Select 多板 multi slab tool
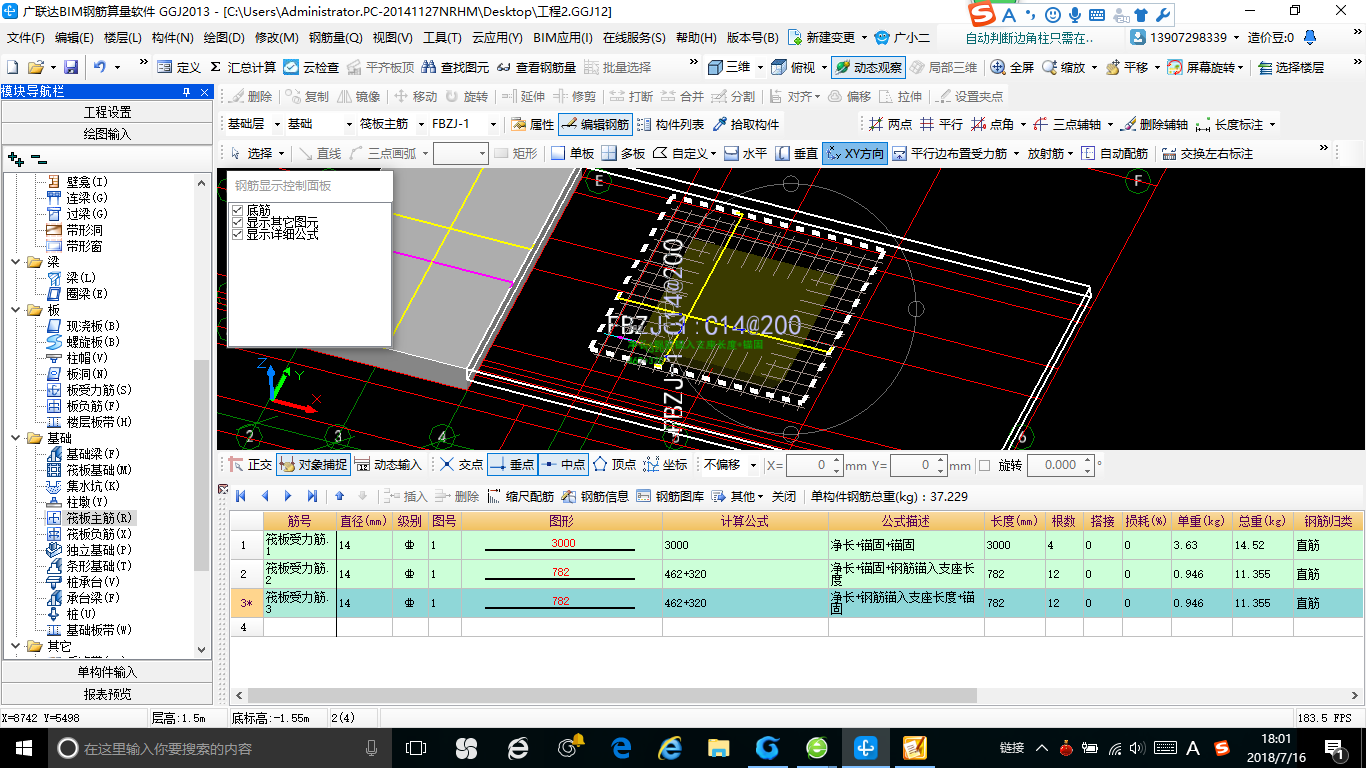This screenshot has height=768, width=1366. [x=623, y=154]
